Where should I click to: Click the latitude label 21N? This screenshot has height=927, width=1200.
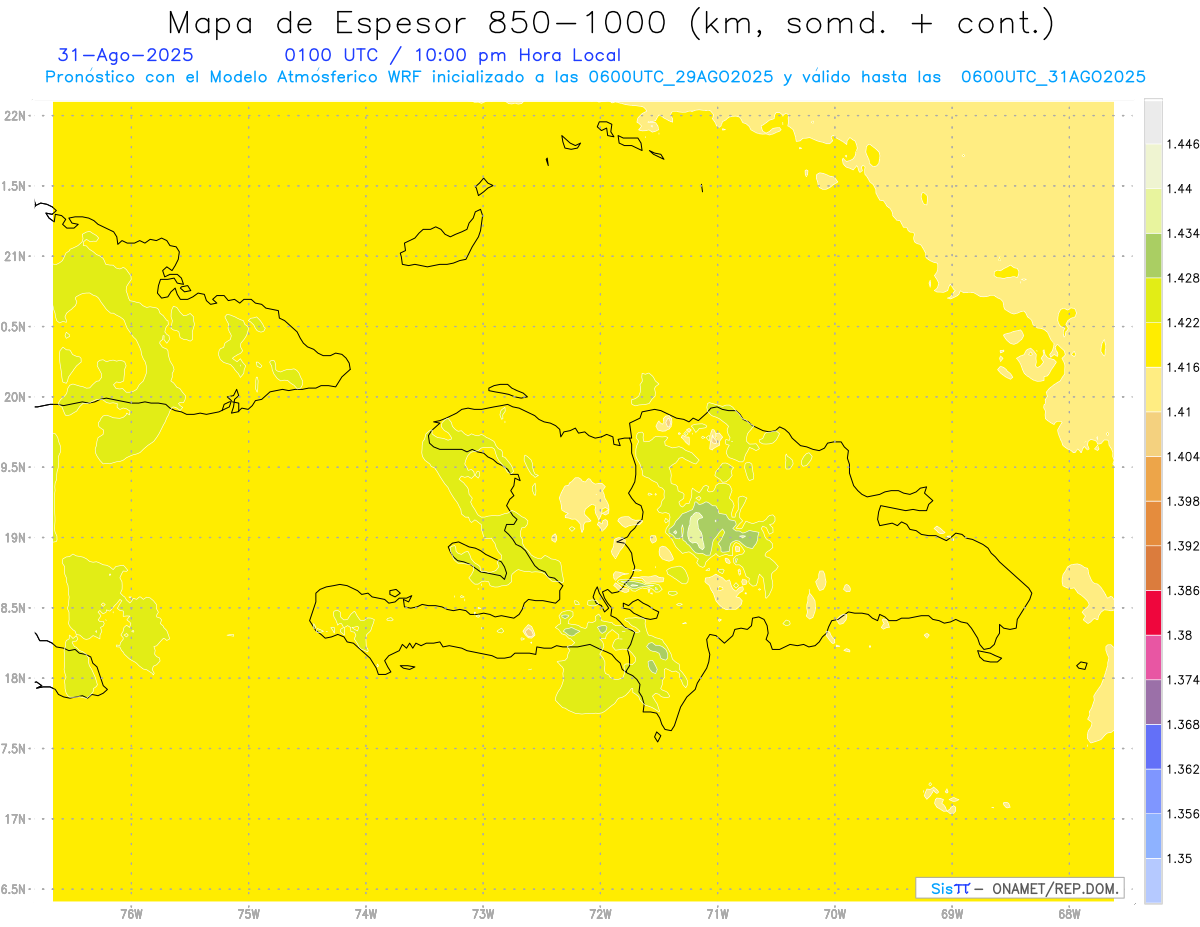pos(15,257)
